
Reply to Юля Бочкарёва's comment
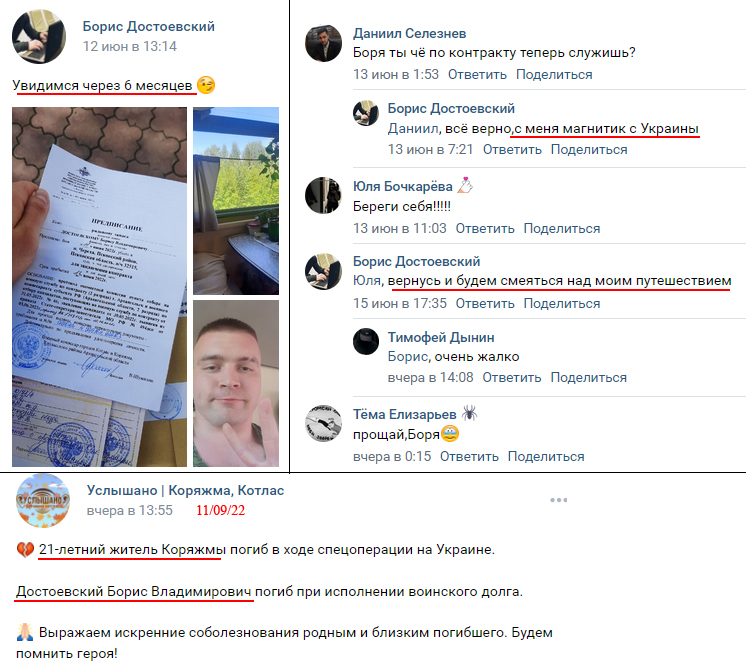pos(485,229)
